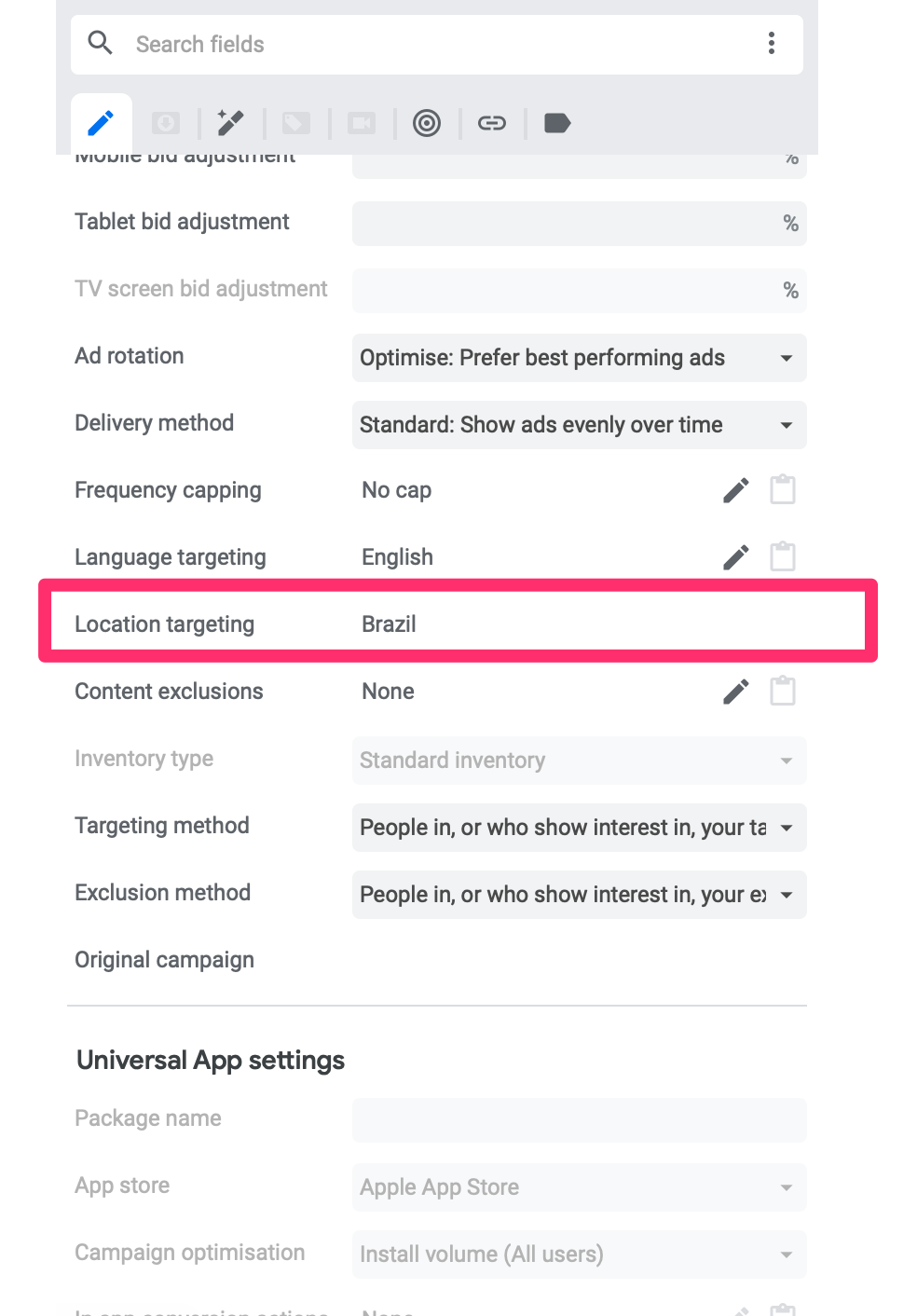Edit Frequency capping with pencil icon
This screenshot has width=917, height=1316.
(736, 490)
